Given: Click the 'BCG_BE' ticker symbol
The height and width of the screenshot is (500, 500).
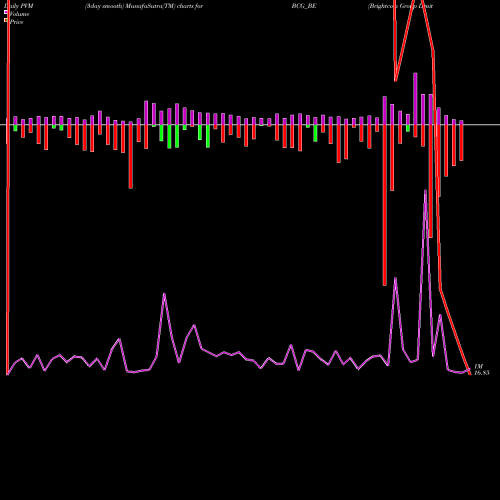Looking at the screenshot, I should (304, 6).
